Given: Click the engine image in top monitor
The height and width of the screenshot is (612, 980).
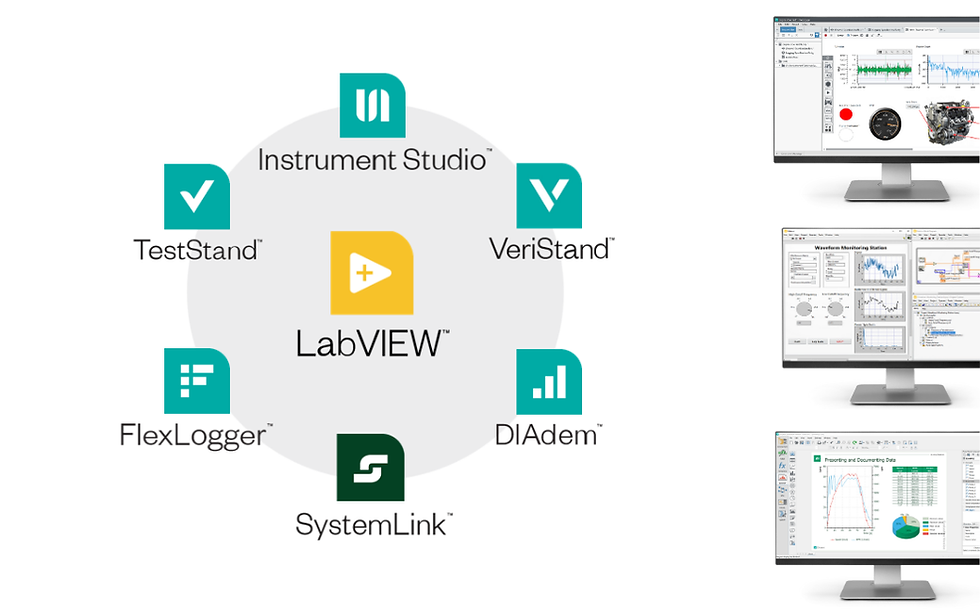Looking at the screenshot, I should (x=948, y=123).
